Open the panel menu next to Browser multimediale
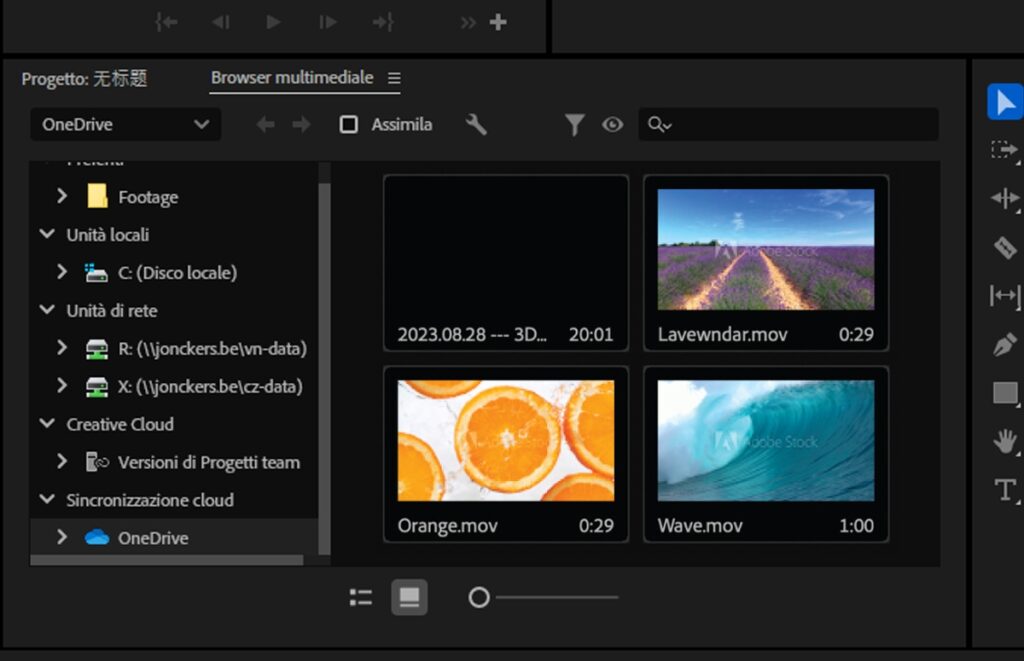1024x661 pixels. click(395, 77)
